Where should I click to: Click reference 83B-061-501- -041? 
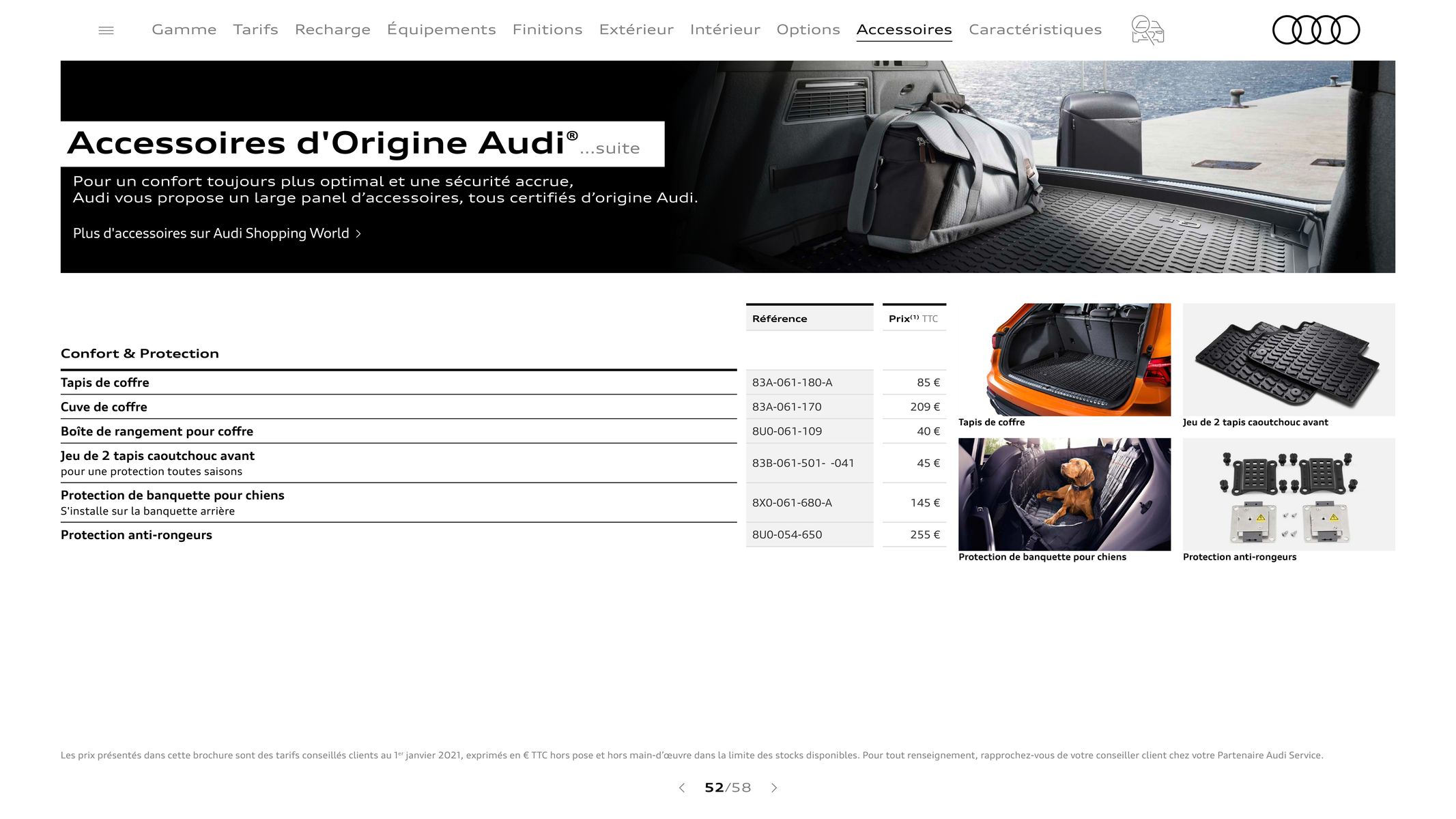pyautogui.click(x=803, y=463)
